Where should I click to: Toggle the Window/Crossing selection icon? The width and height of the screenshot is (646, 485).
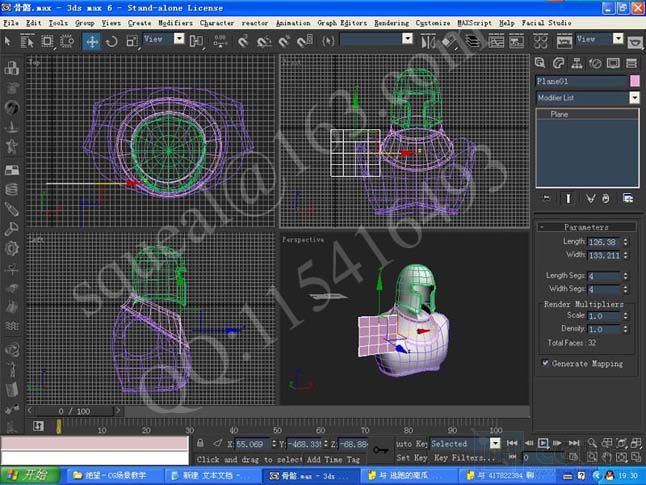click(67, 41)
